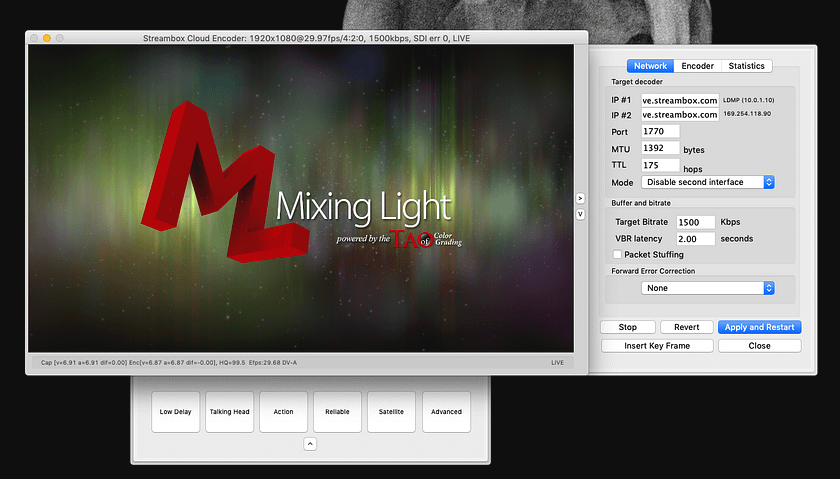
Task: Select the Action preset
Action: coord(283,411)
